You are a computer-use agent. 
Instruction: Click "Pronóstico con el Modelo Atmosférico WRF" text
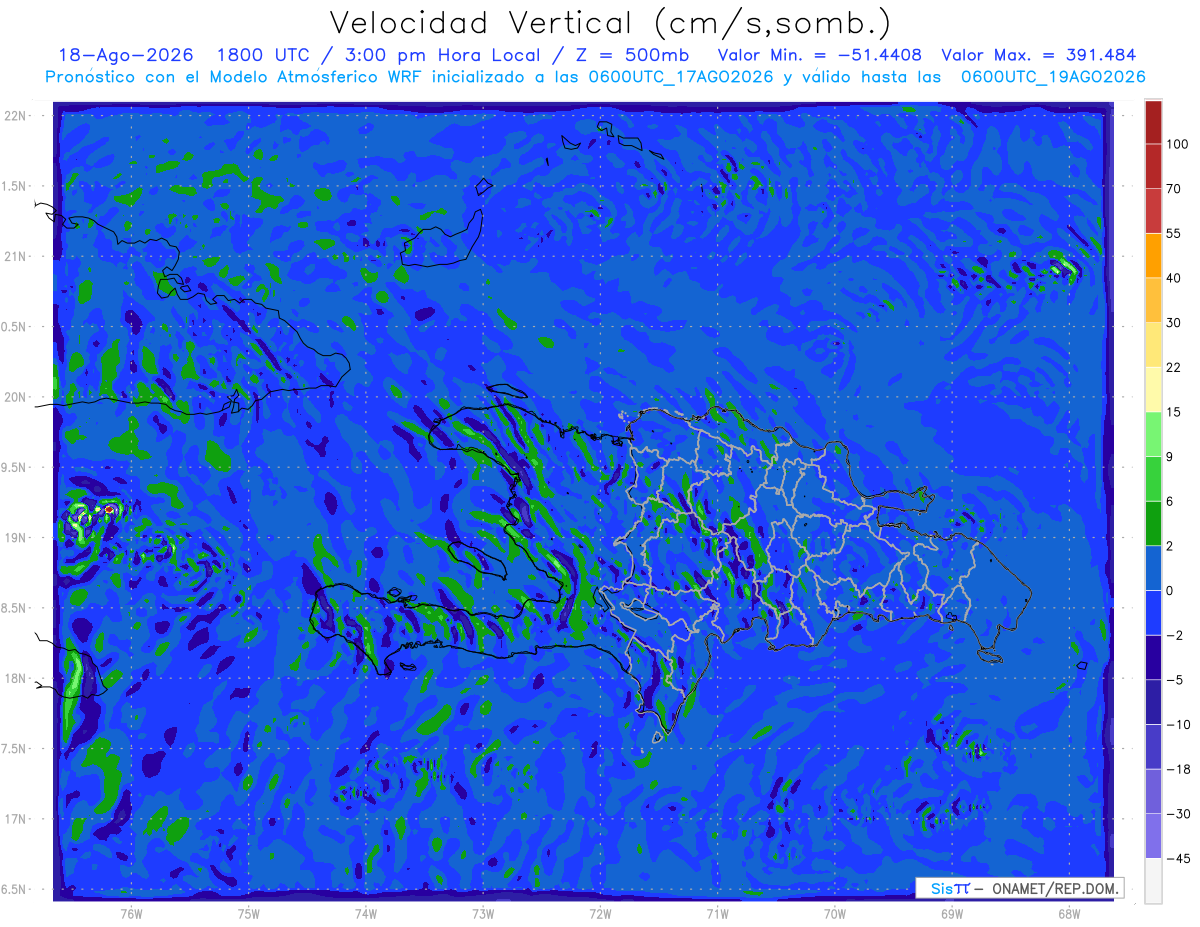click(x=231, y=77)
